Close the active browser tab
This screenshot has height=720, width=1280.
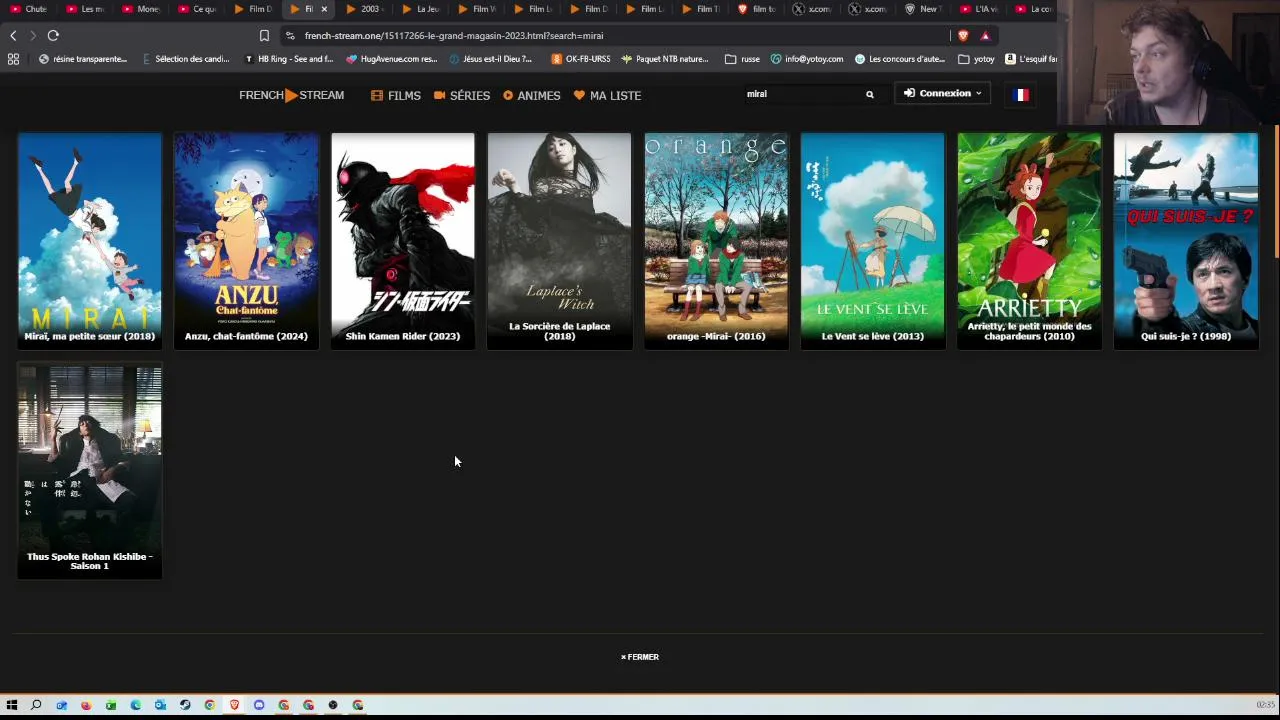[324, 9]
